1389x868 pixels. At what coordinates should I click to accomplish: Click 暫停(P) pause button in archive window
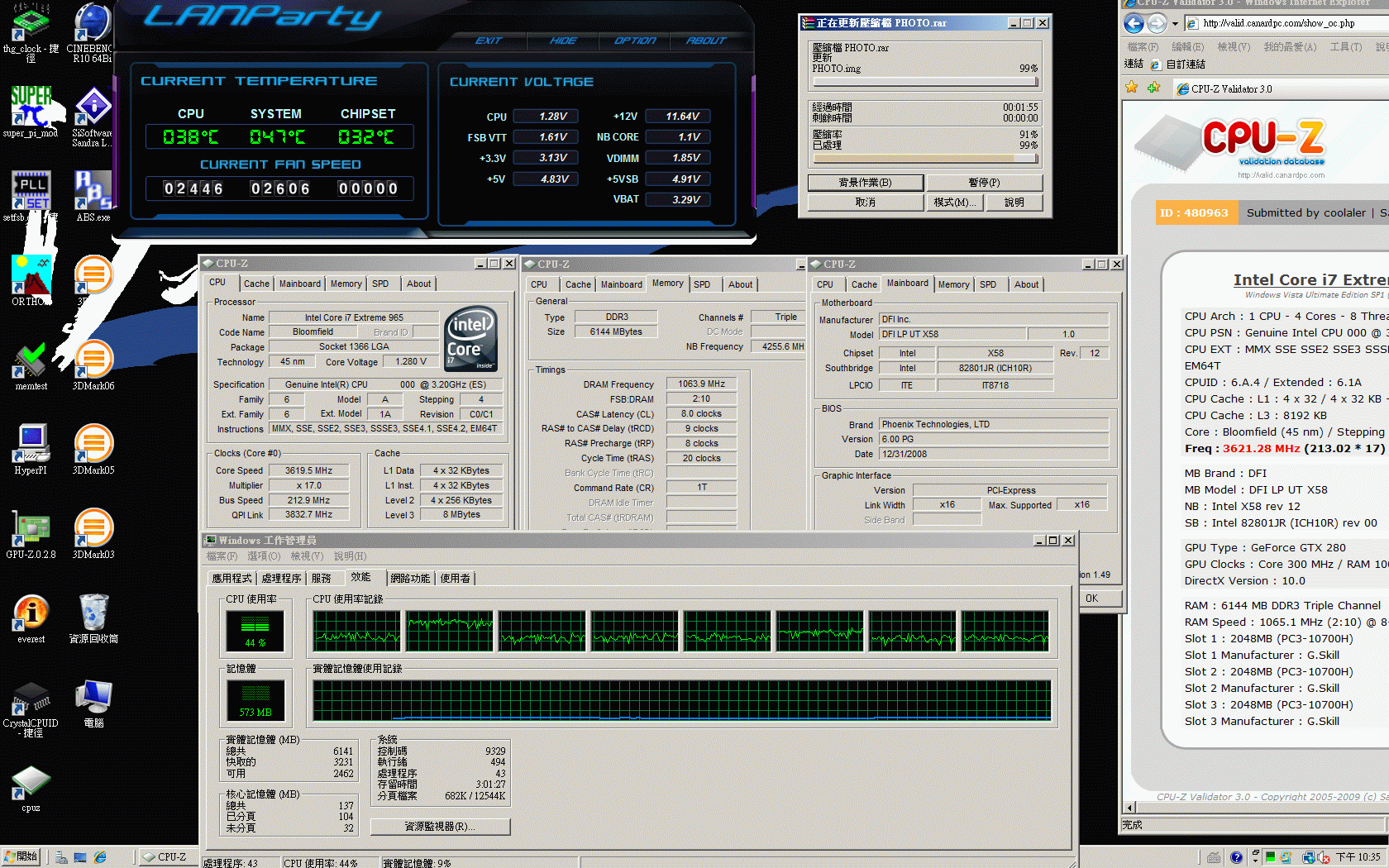click(984, 183)
